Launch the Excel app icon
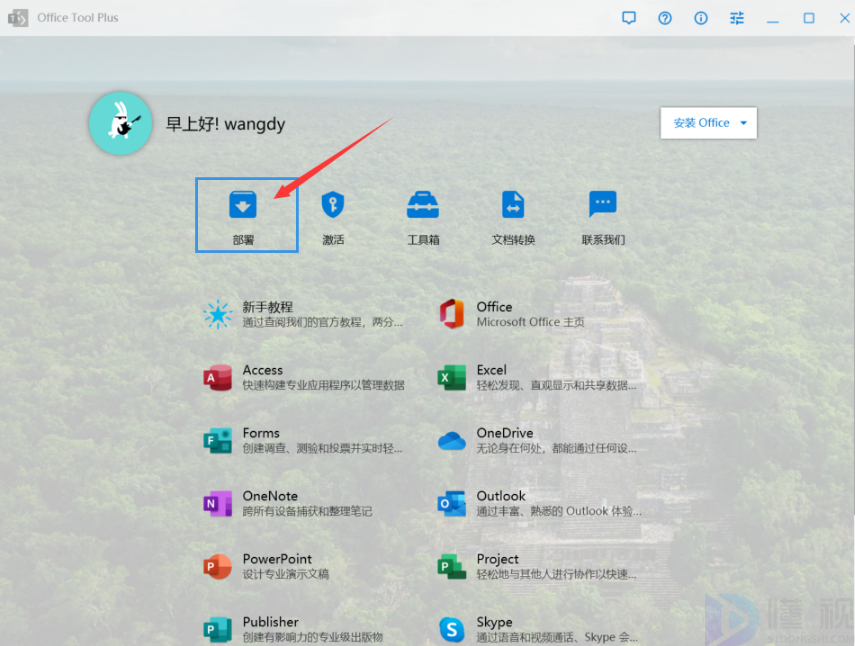The height and width of the screenshot is (646, 855). coord(452,377)
